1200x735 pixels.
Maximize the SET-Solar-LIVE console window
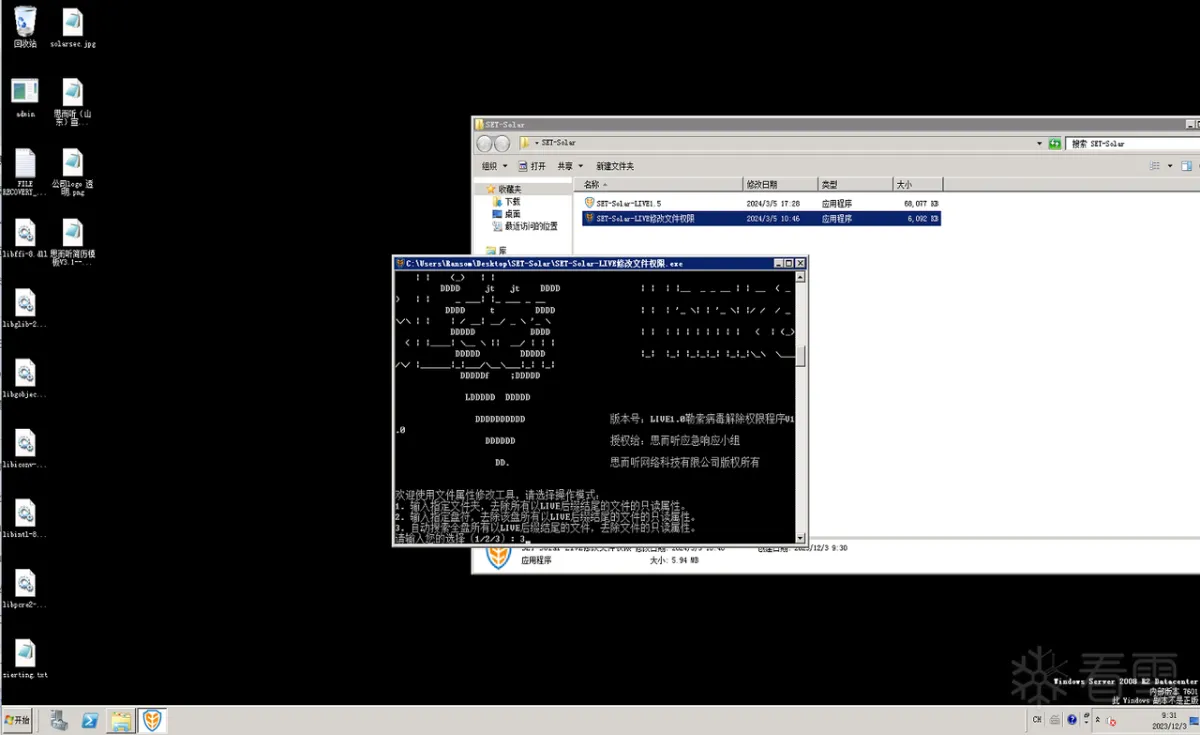pyautogui.click(x=789, y=263)
